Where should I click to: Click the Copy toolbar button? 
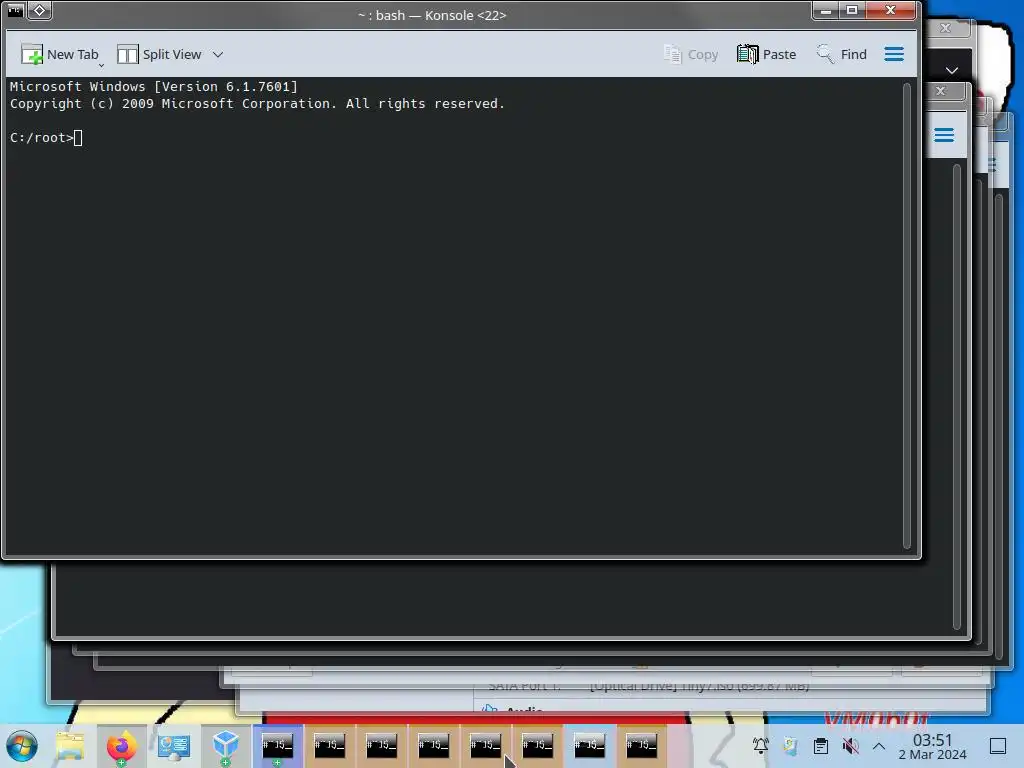tap(690, 54)
